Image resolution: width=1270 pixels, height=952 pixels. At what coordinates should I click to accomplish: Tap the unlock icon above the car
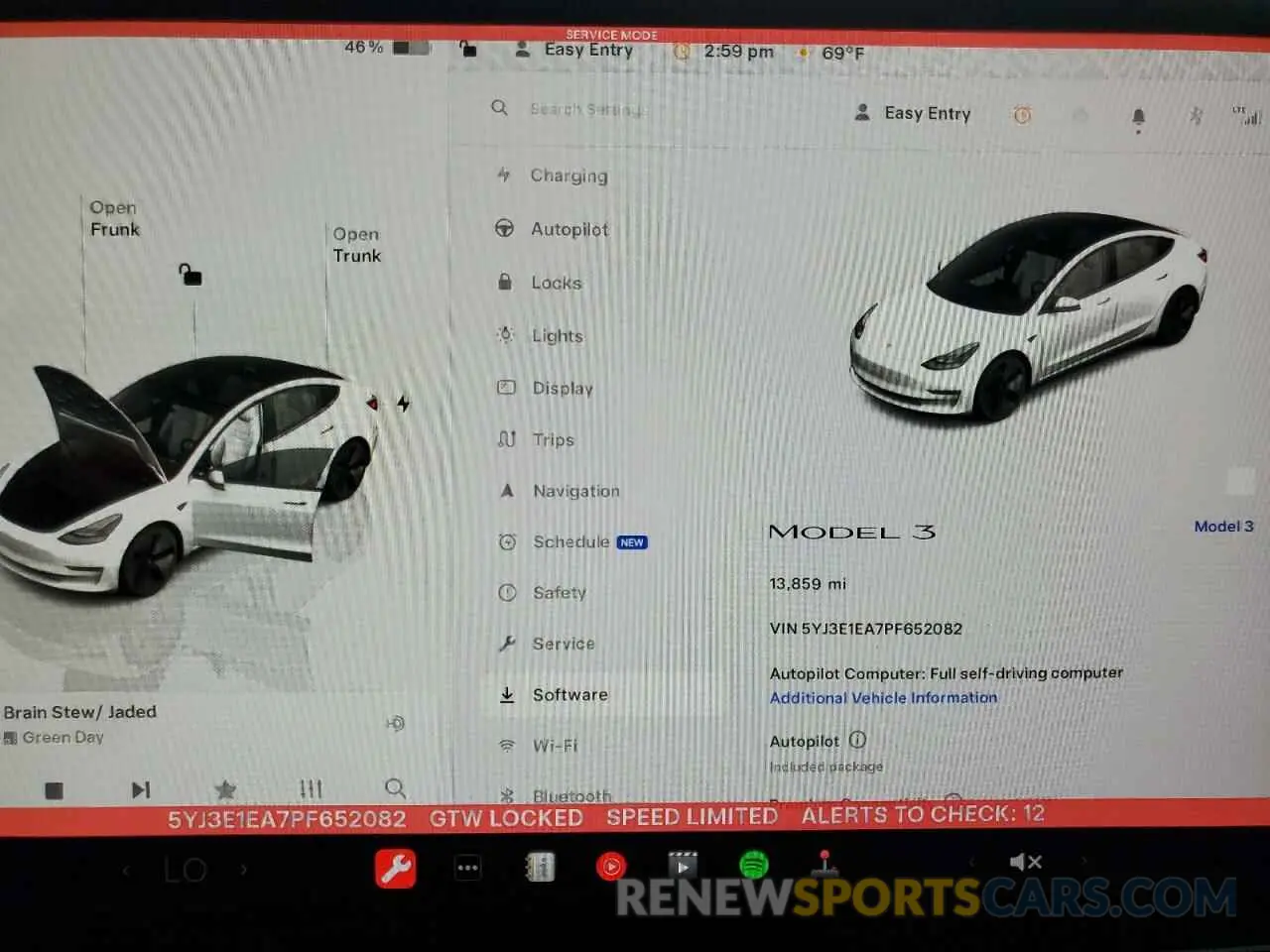pyautogui.click(x=190, y=274)
